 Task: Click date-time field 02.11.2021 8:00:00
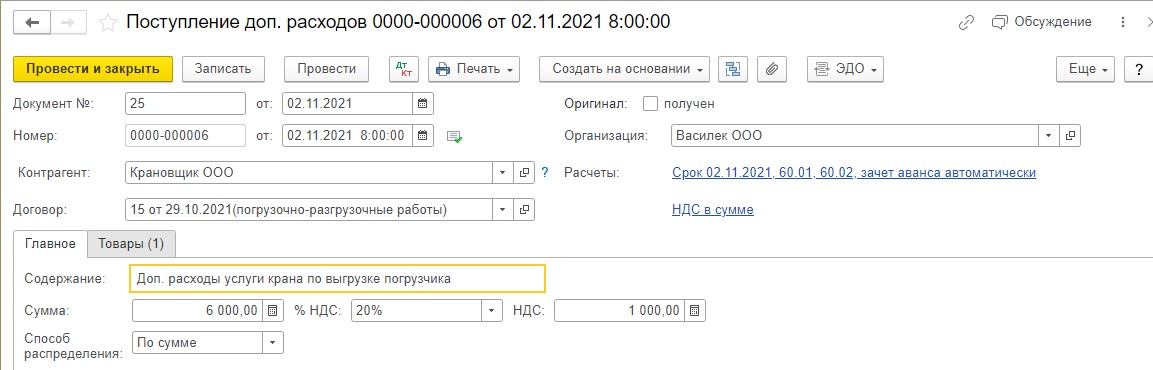(347, 135)
